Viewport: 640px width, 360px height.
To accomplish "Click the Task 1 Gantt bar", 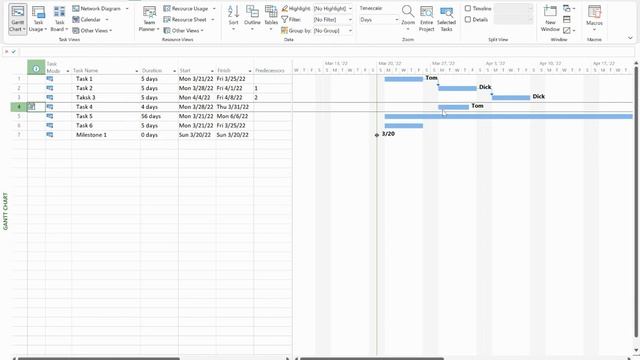I will (x=404, y=79).
